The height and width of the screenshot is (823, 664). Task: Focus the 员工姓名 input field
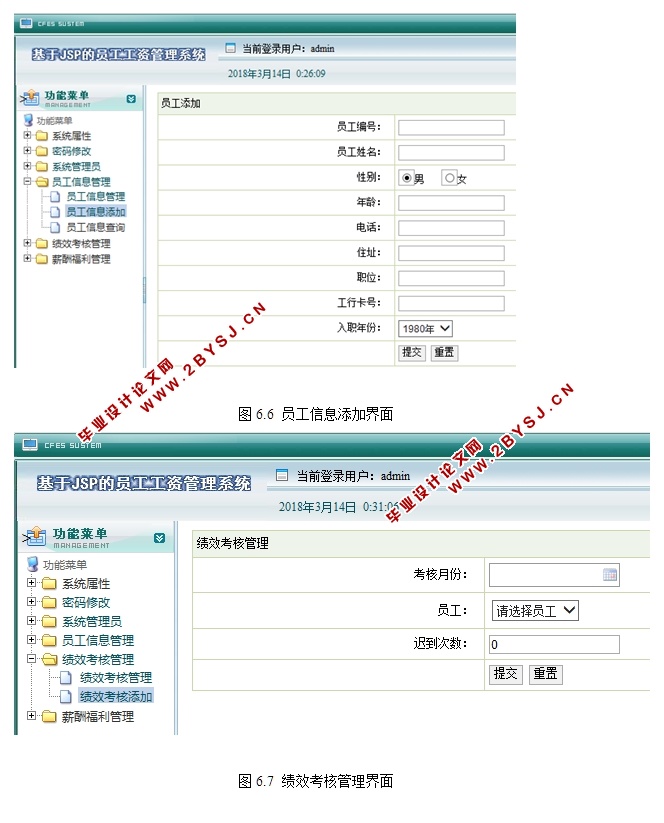[451, 153]
